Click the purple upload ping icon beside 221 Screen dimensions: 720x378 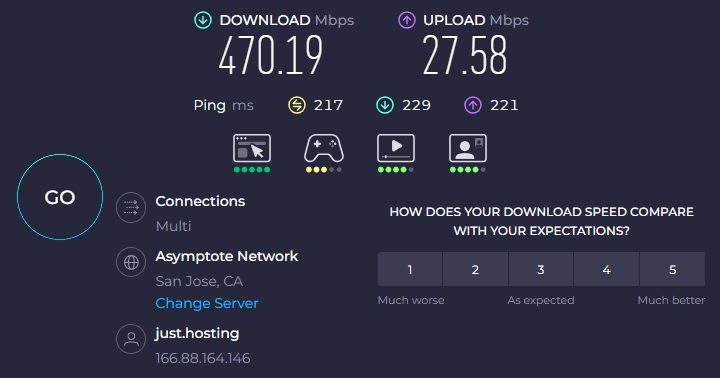click(473, 105)
